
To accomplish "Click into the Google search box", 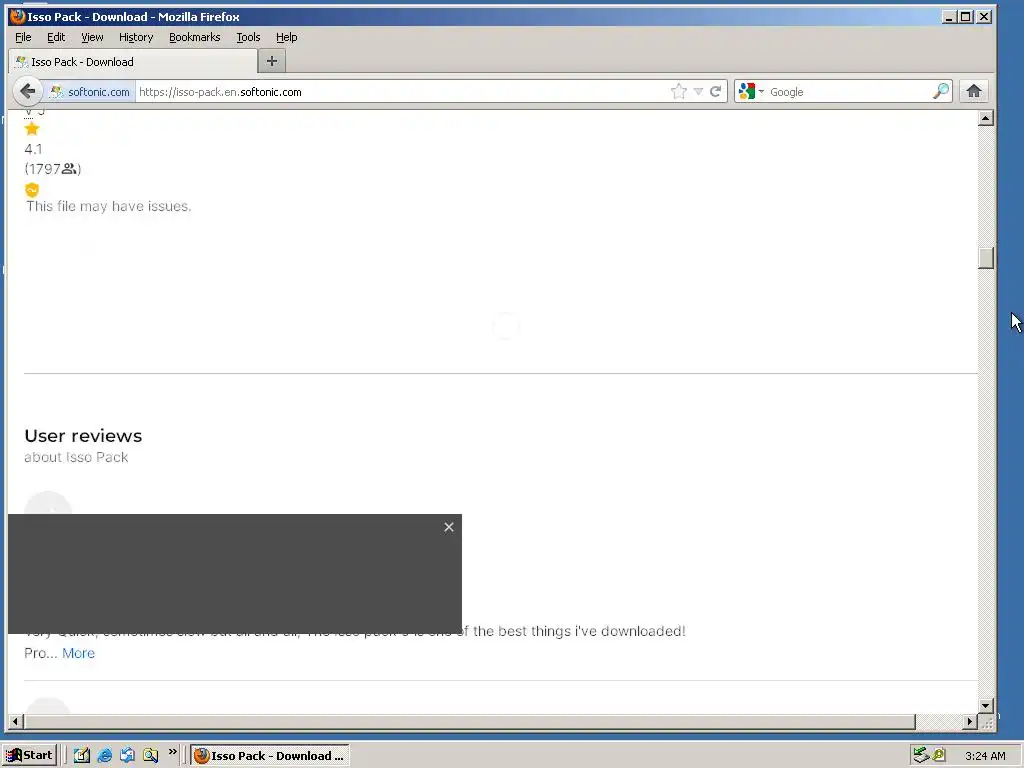I will tap(849, 91).
